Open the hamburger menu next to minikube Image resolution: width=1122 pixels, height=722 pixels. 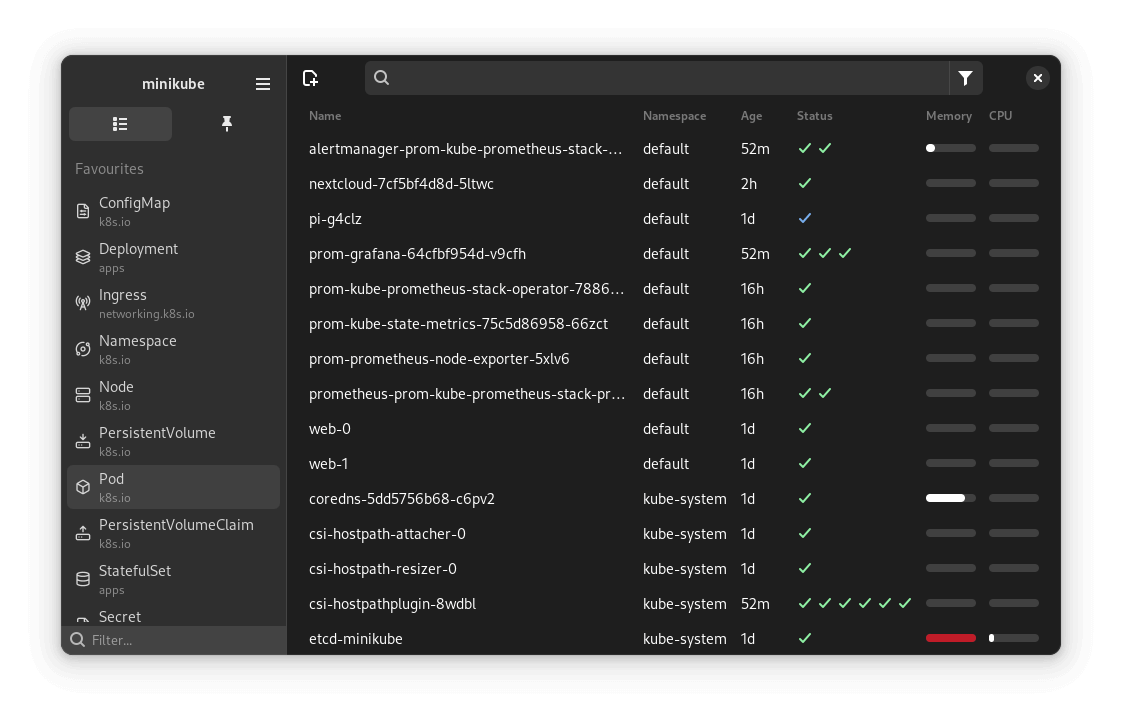coord(263,84)
